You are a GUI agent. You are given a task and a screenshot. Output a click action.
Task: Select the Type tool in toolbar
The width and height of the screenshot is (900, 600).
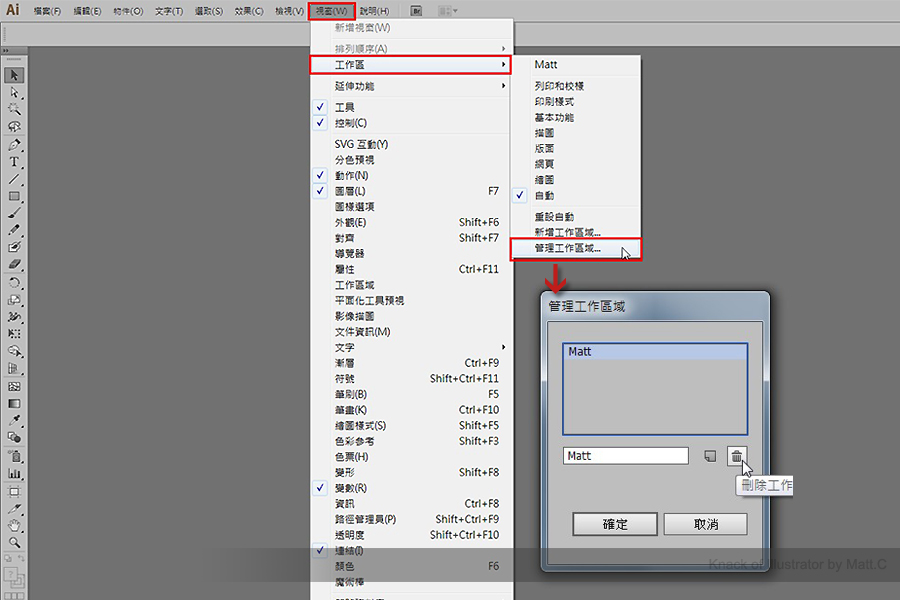(x=15, y=161)
